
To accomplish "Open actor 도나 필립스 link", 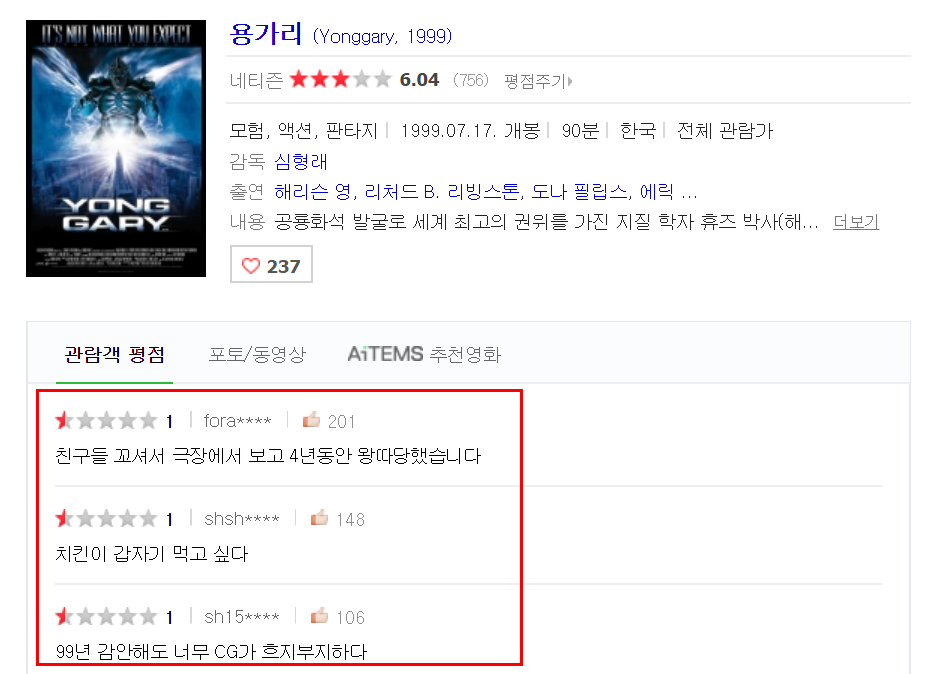I will click(579, 192).
